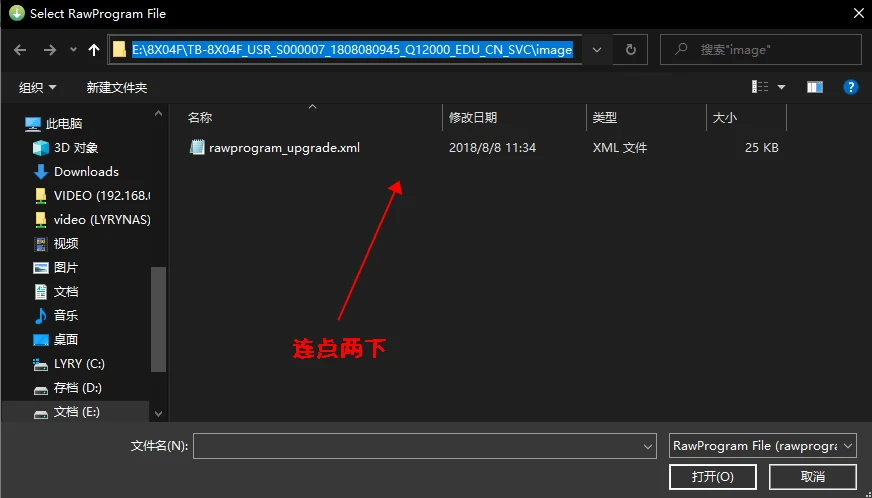The height and width of the screenshot is (498, 872).
Task: Click the change view layout icon
Action: 761,87
